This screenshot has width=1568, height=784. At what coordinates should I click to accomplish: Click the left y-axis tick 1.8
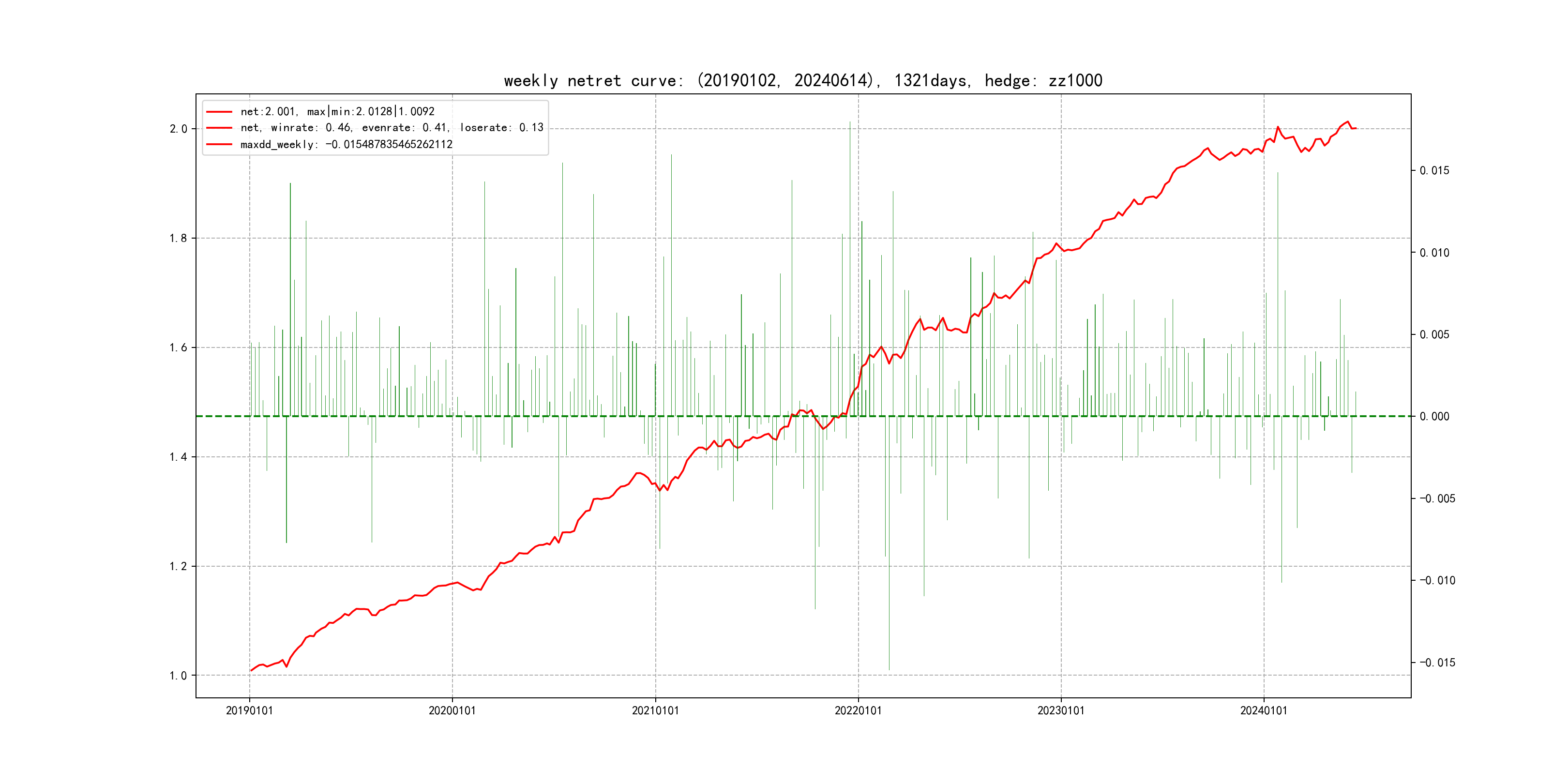178,238
